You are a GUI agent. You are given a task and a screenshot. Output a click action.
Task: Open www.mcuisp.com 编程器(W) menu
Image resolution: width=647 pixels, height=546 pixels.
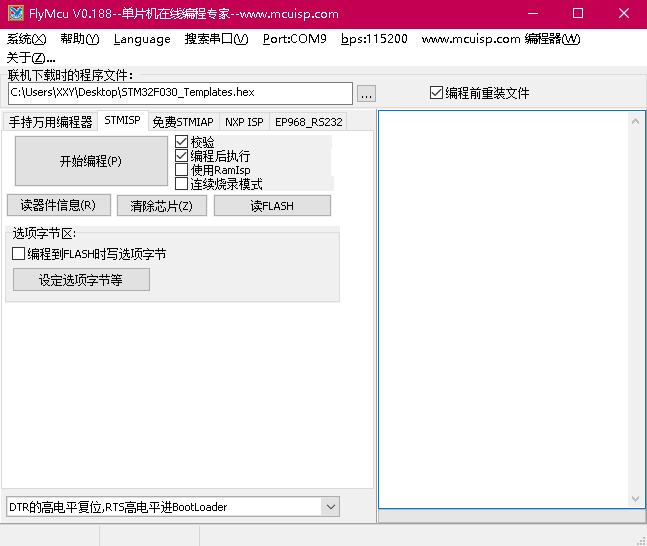501,39
